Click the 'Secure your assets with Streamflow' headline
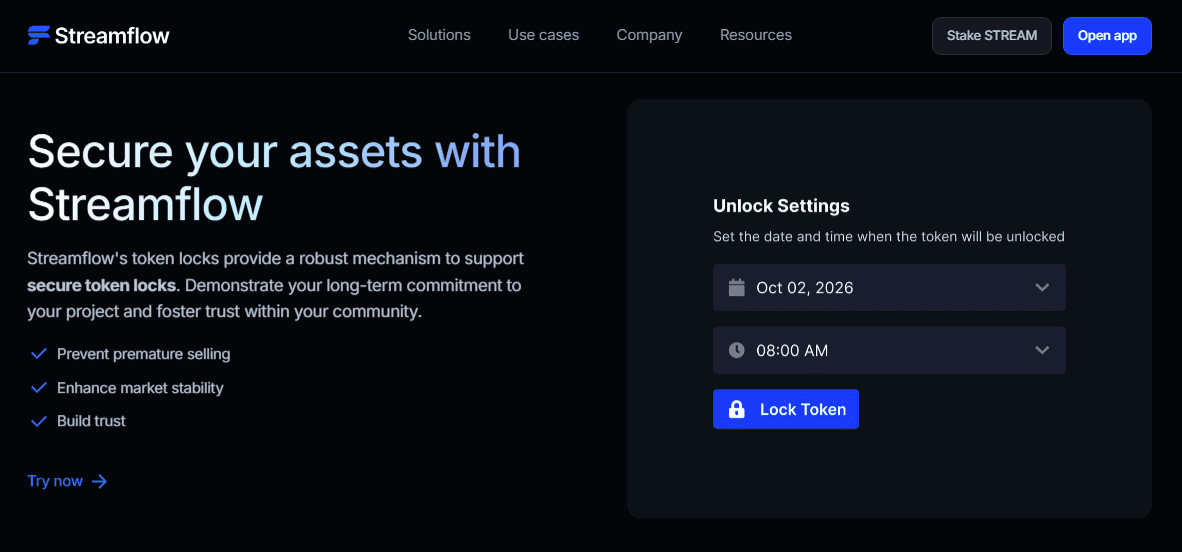The height and width of the screenshot is (552, 1182). pyautogui.click(x=274, y=177)
